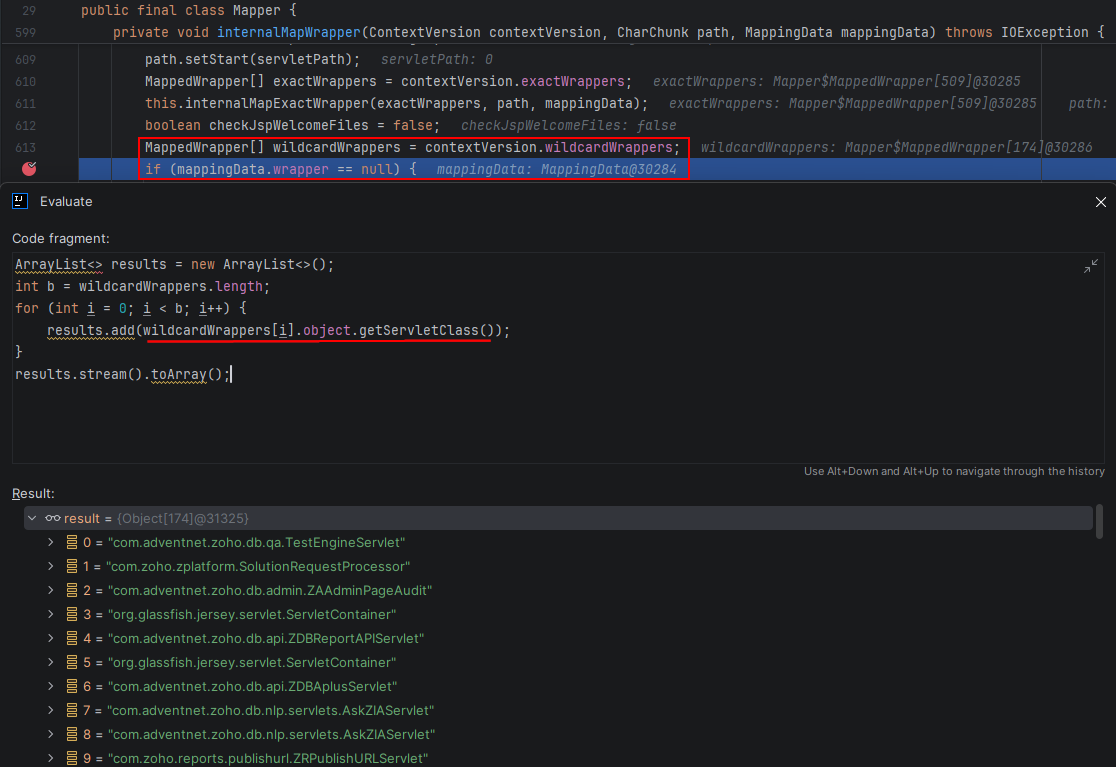Click line number 613 in gutter
Viewport: 1116px width, 767px height.
point(26,147)
